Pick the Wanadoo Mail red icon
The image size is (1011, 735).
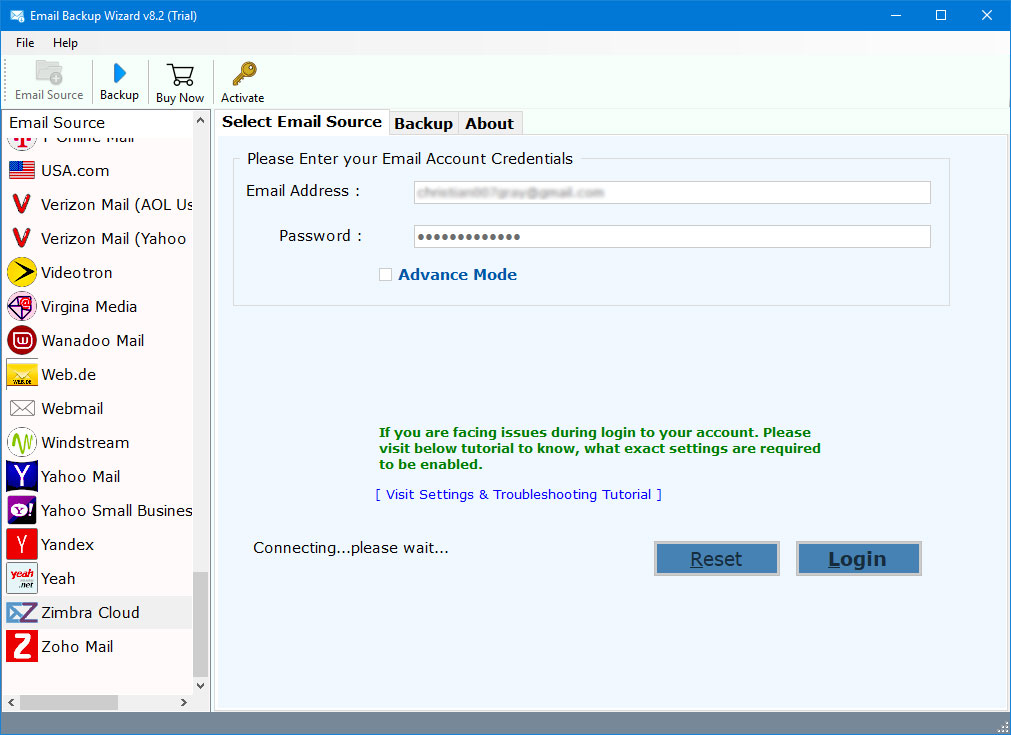22,340
